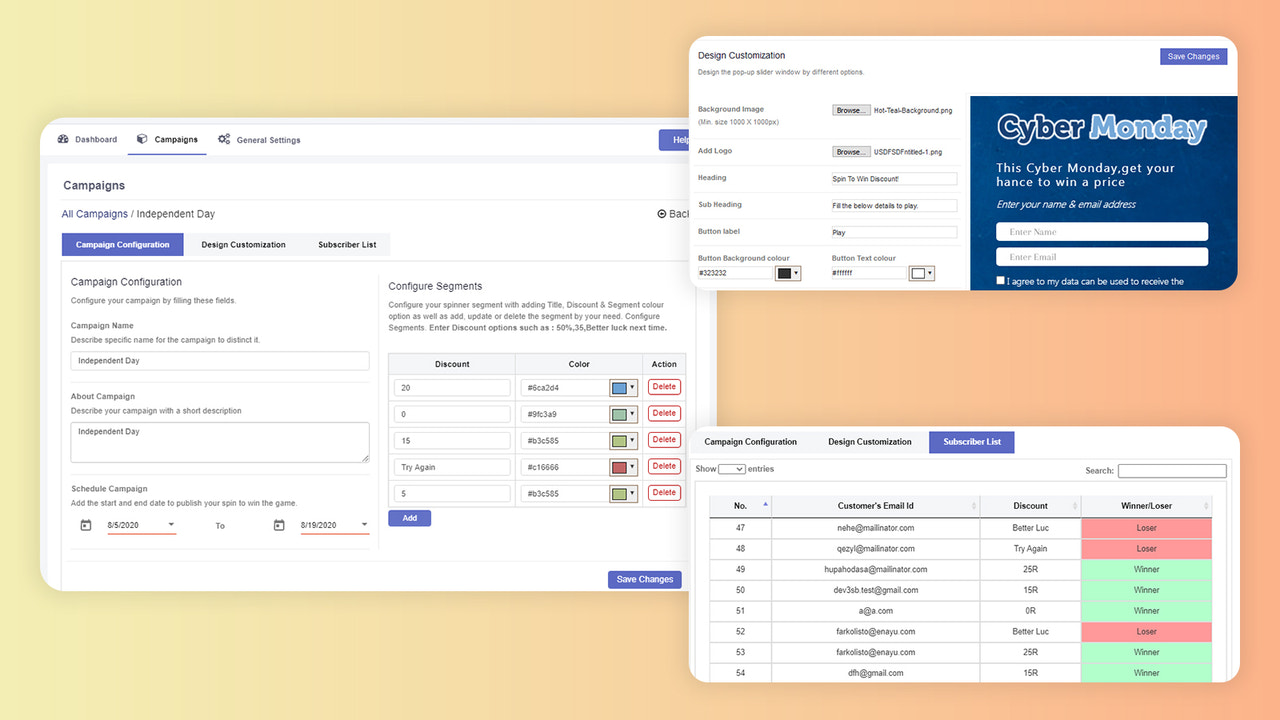Click the All Campaigns breadcrumb link

tap(94, 213)
